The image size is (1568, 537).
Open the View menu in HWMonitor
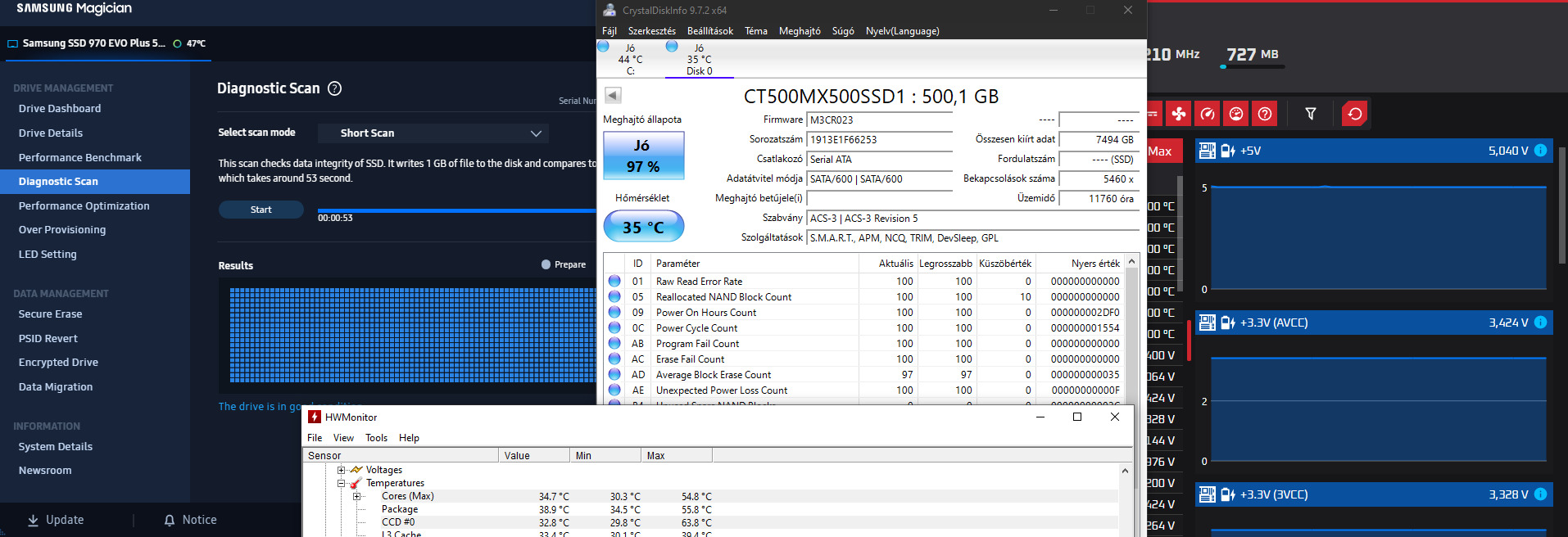click(x=343, y=438)
